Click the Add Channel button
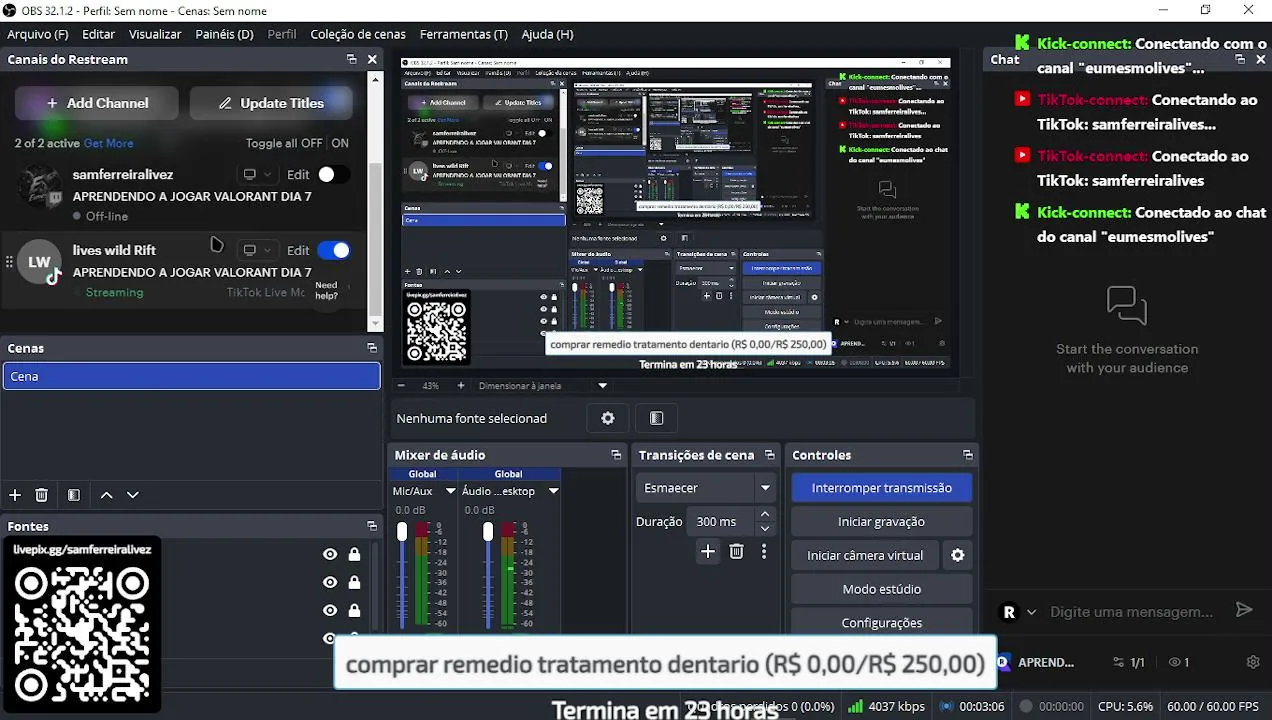The image size is (1272, 720). click(97, 103)
